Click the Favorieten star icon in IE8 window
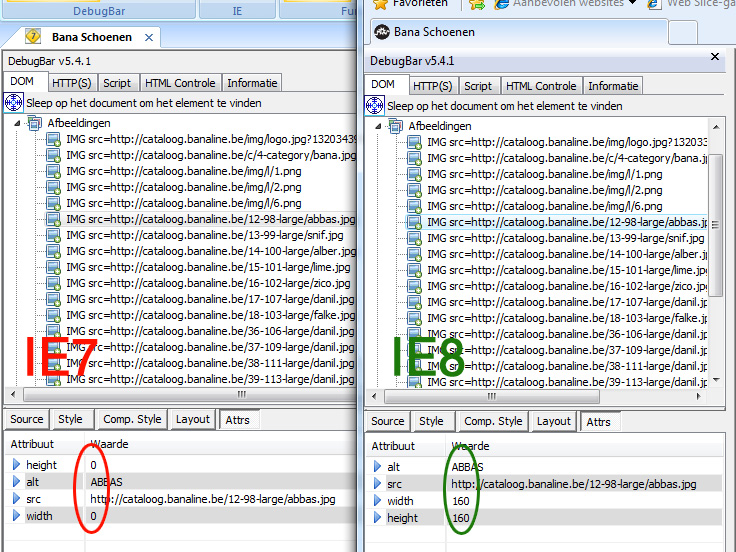736x552 pixels. (x=380, y=4)
